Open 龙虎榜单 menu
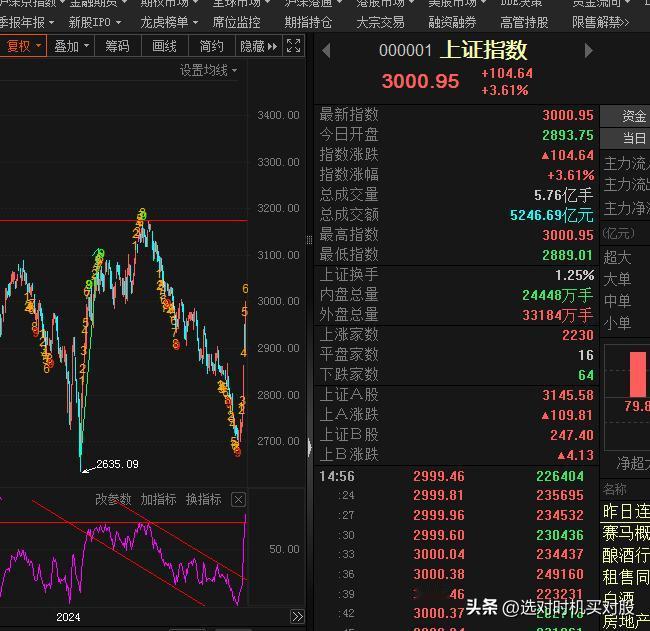 click(x=169, y=22)
